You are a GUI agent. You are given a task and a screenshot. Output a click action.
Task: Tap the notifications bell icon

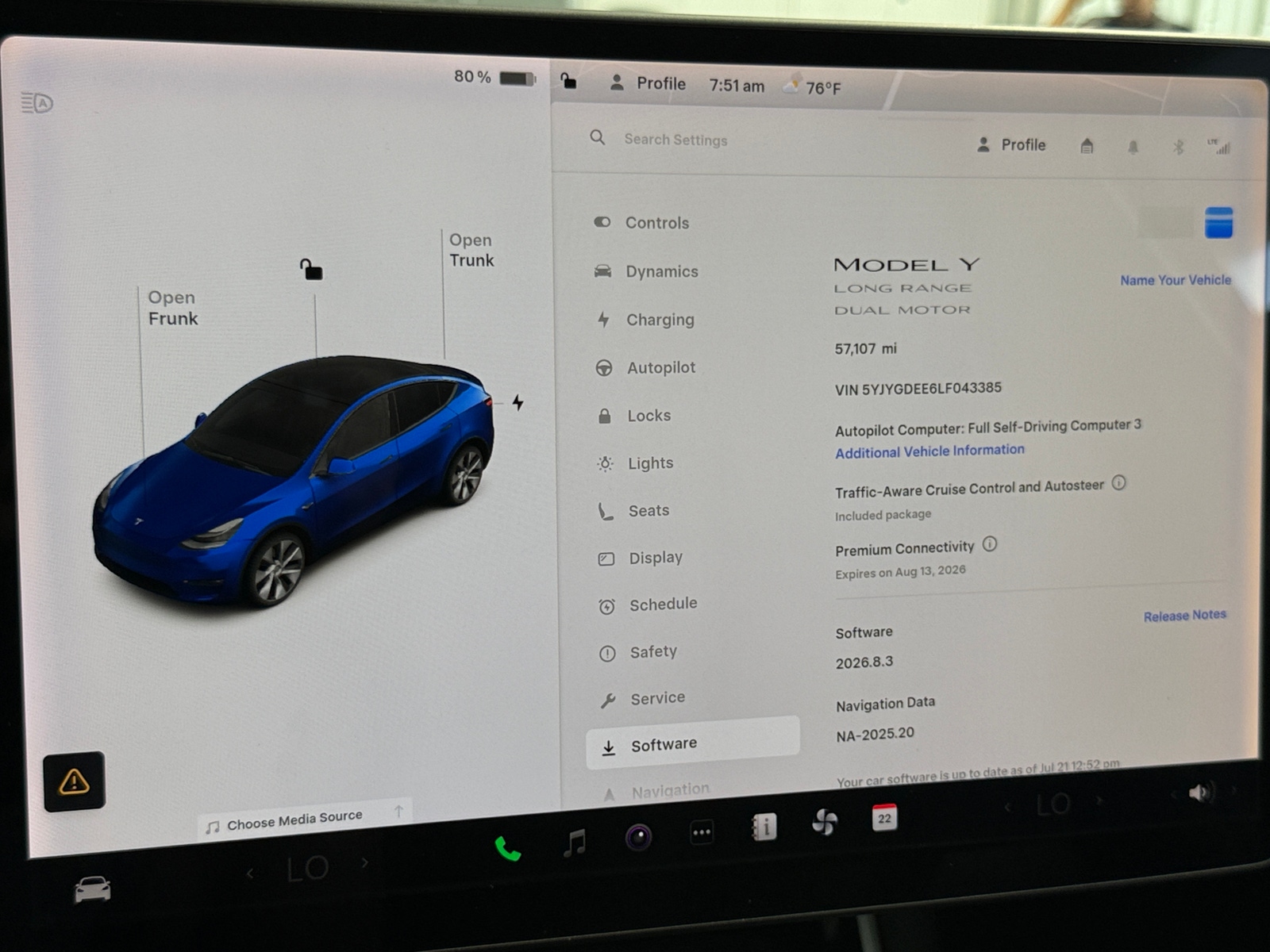pos(1133,147)
